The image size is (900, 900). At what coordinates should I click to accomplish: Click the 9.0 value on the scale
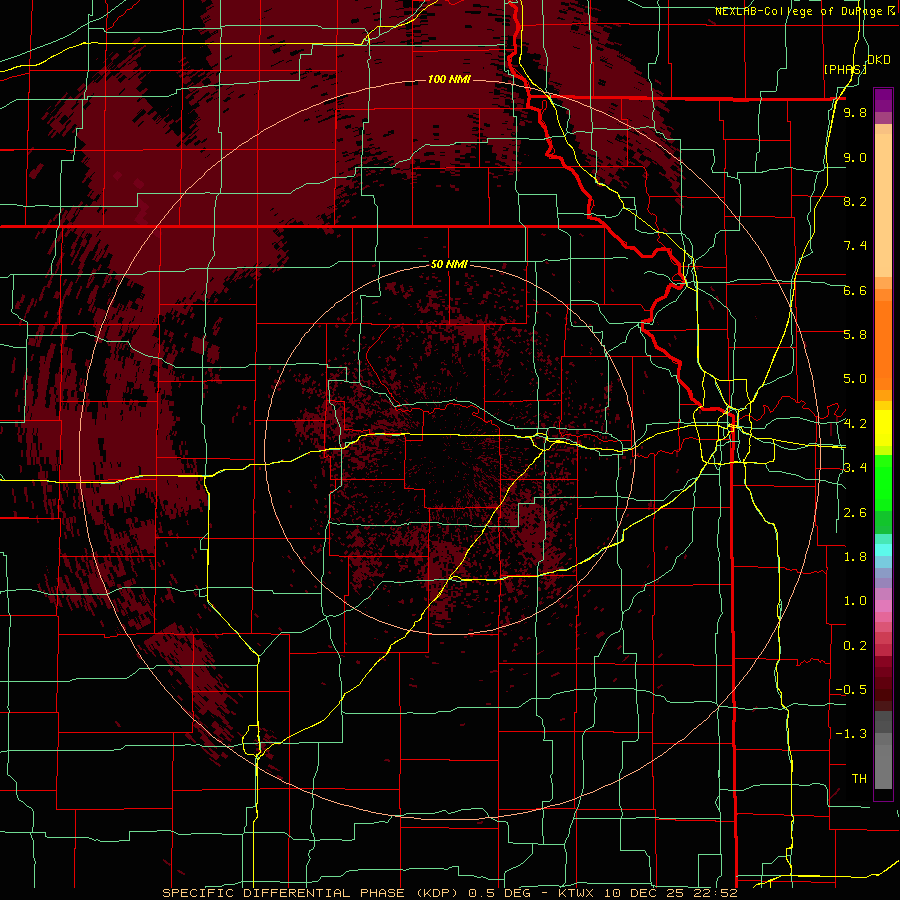pyautogui.click(x=855, y=157)
